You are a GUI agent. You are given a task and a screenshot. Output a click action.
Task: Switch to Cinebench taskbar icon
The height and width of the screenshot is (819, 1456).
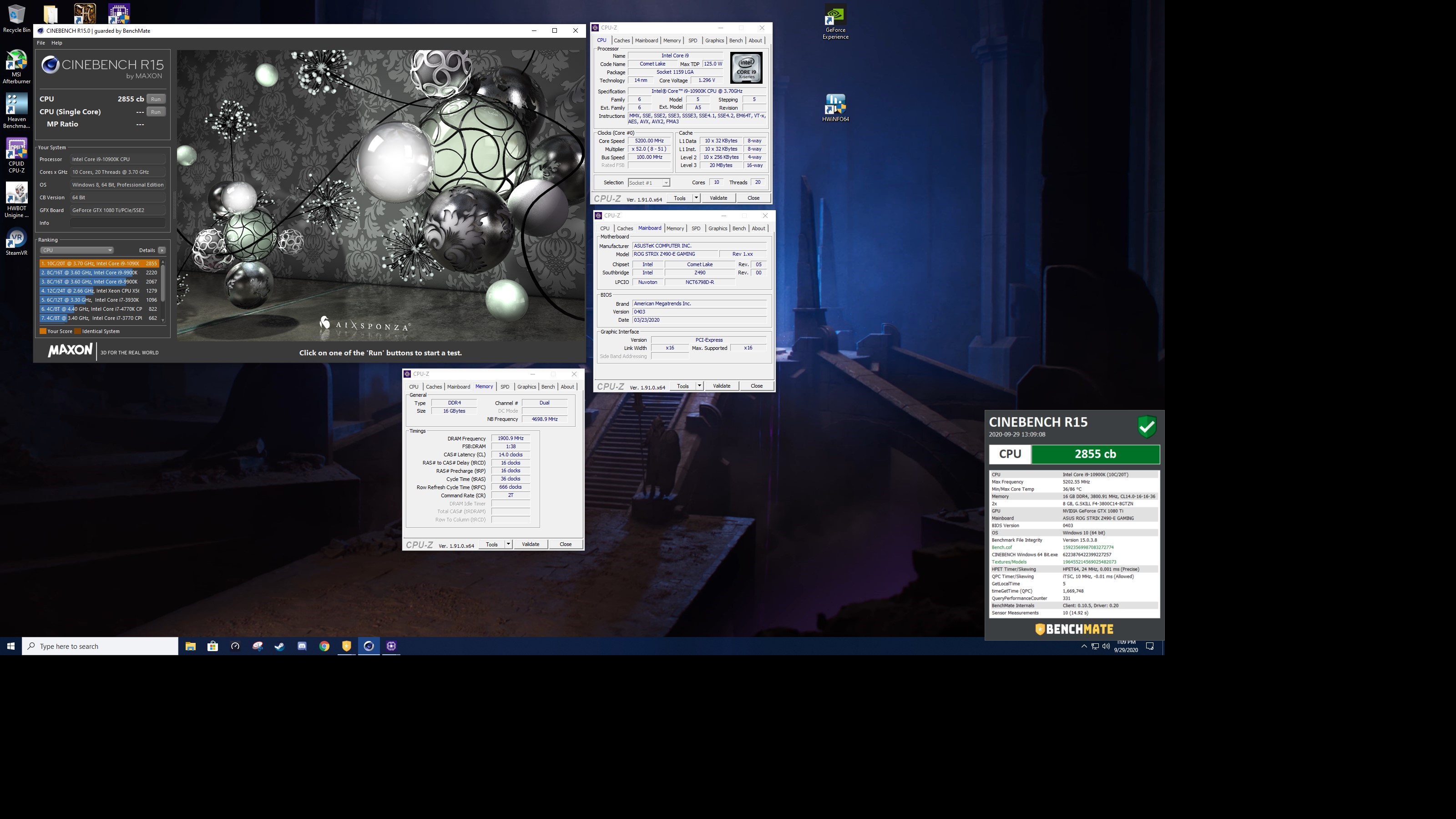click(x=369, y=646)
